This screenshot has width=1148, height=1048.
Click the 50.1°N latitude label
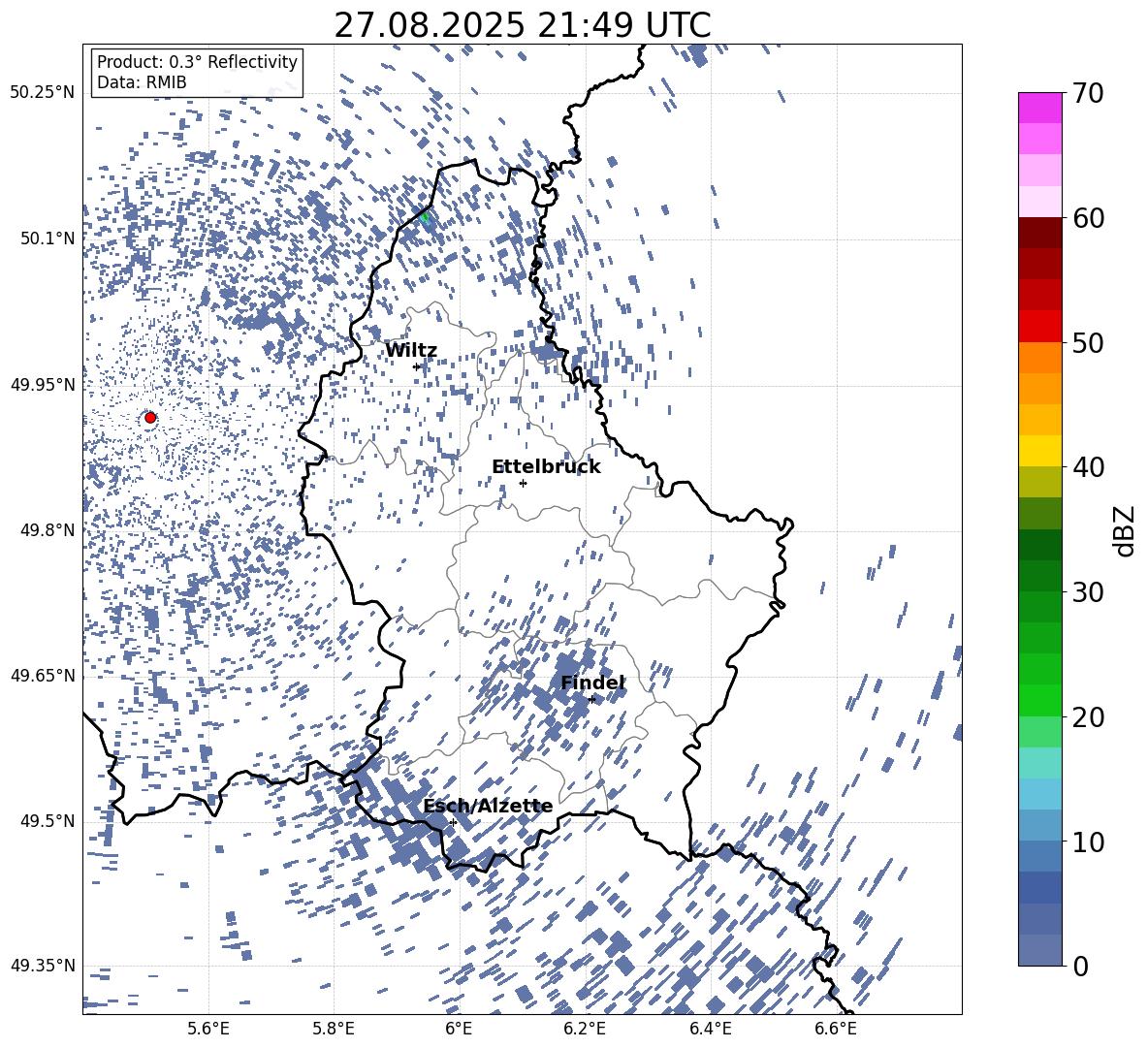click(x=48, y=238)
